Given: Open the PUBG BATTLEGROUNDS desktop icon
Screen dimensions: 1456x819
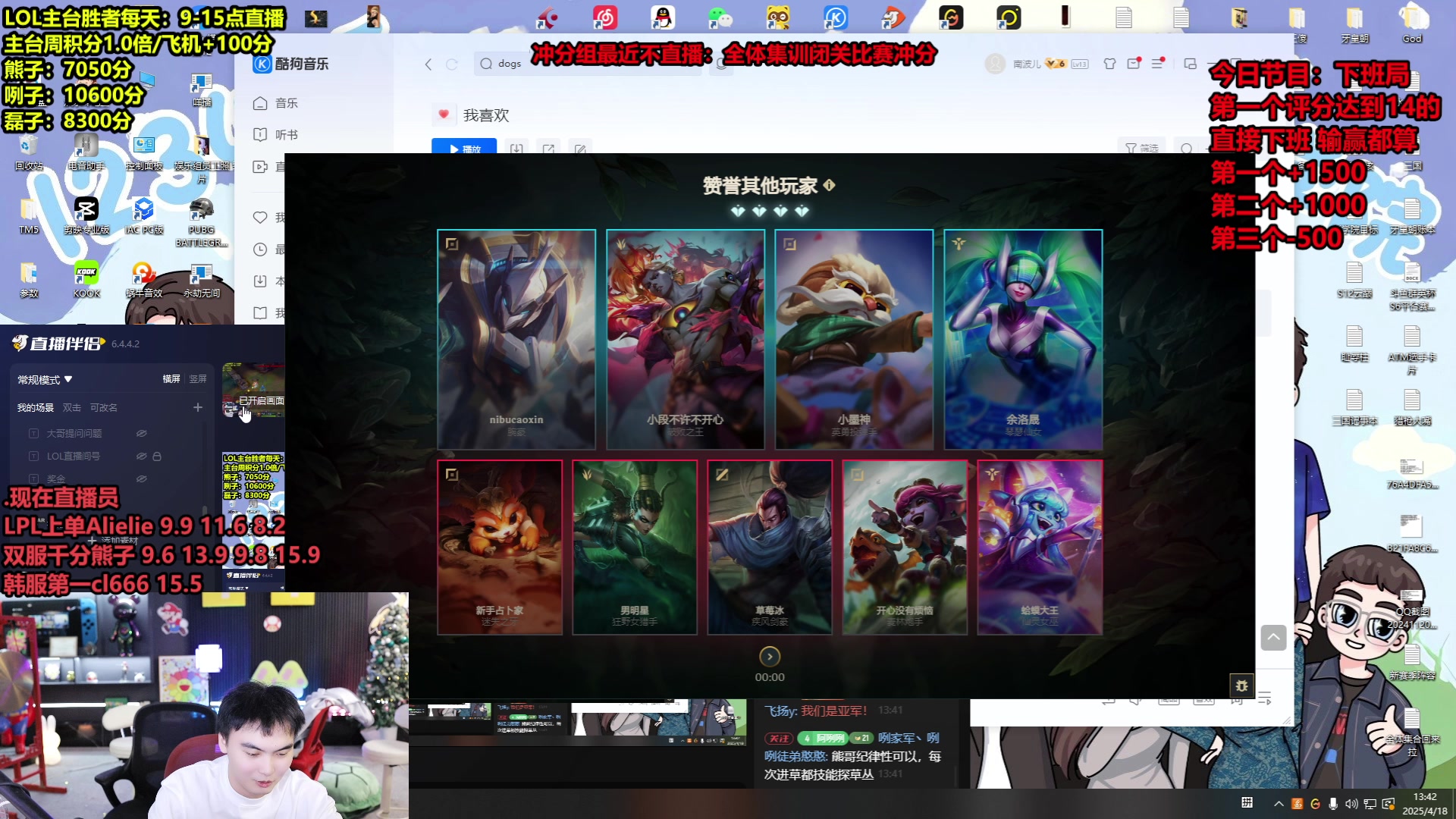Looking at the screenshot, I should click(x=201, y=222).
